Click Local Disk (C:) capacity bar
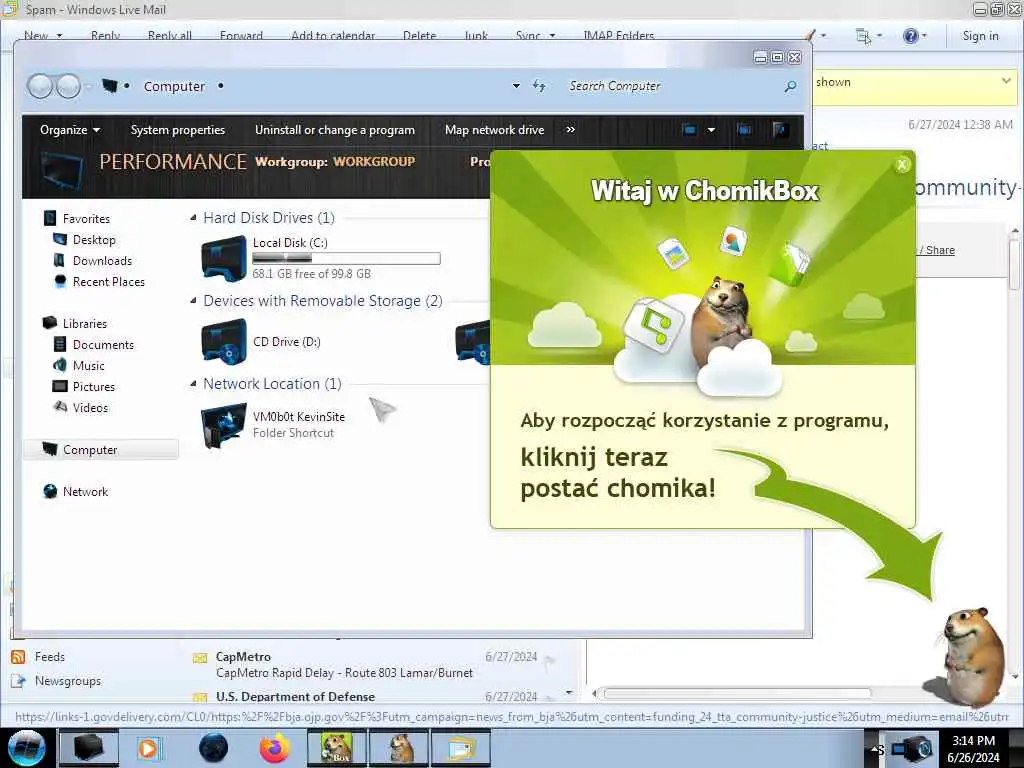The height and width of the screenshot is (768, 1024). click(x=346, y=259)
